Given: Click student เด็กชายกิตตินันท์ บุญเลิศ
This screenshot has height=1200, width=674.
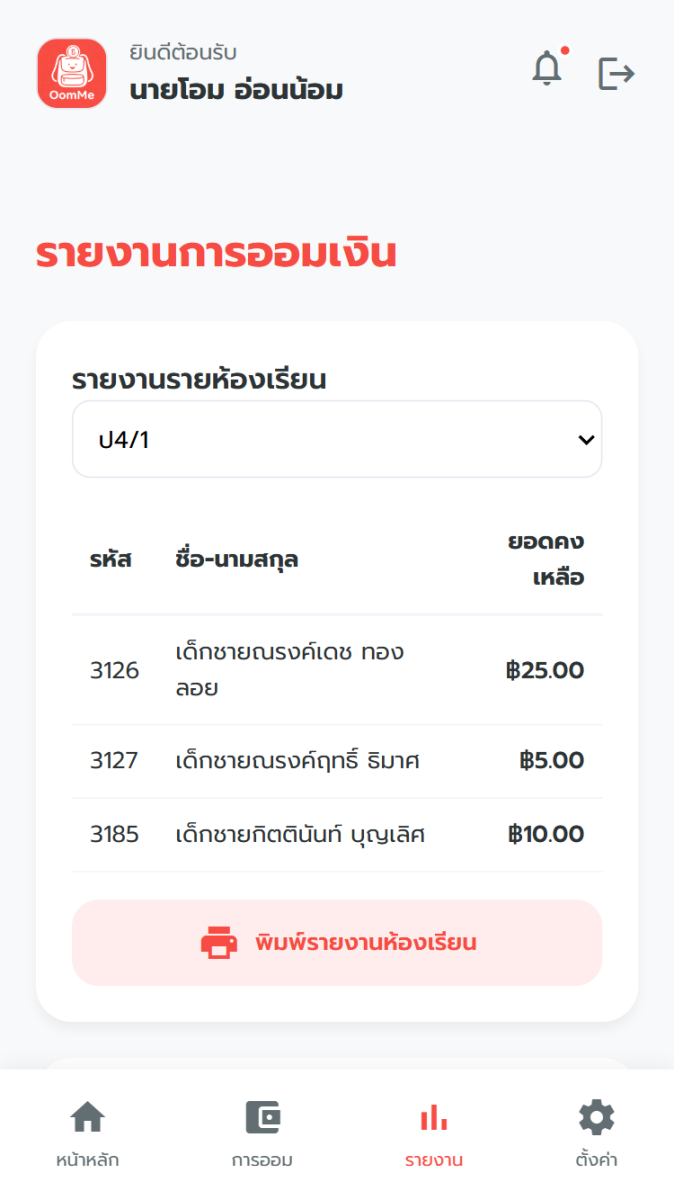Looking at the screenshot, I should point(300,834).
